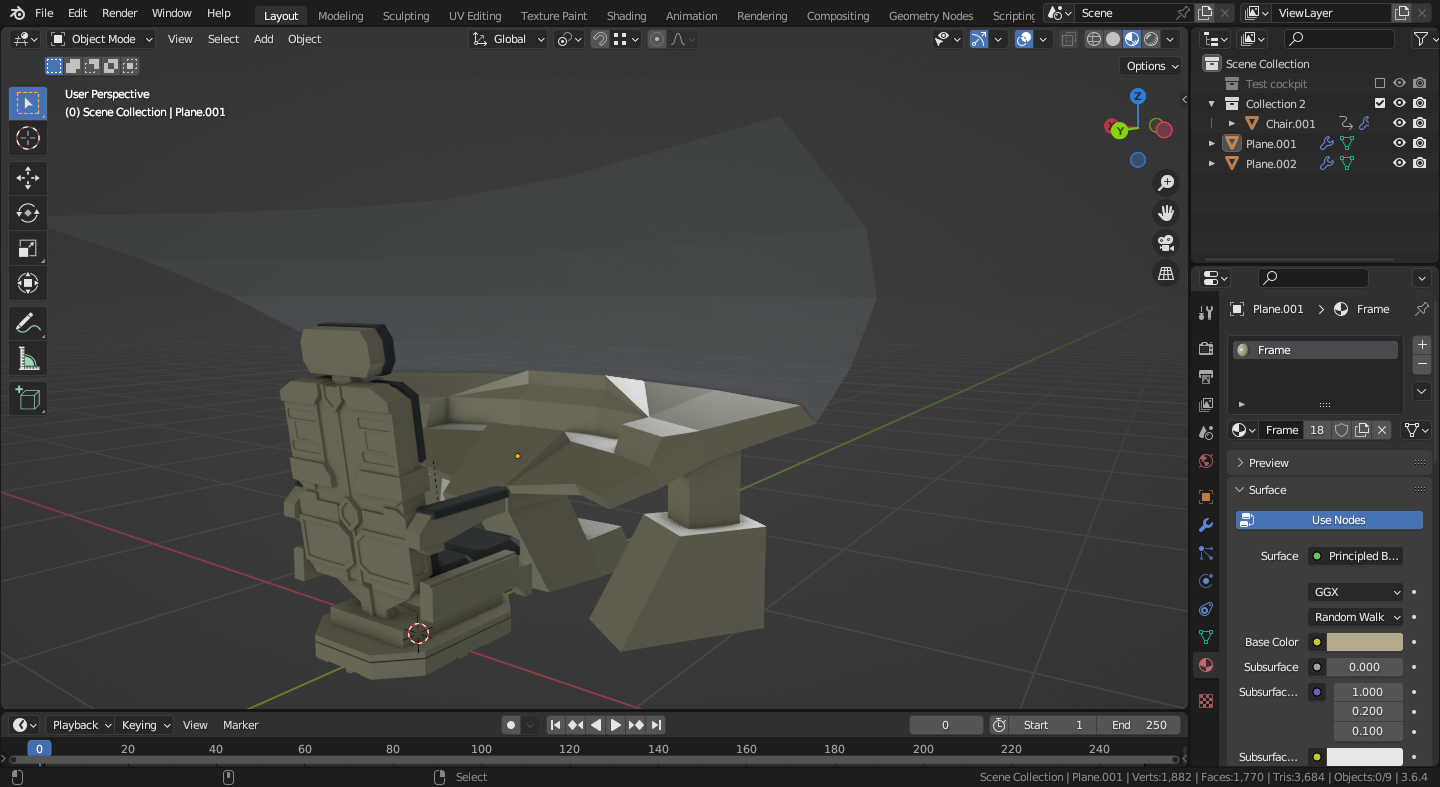Pick the Scale tool
1440x787 pixels.
[x=28, y=248]
